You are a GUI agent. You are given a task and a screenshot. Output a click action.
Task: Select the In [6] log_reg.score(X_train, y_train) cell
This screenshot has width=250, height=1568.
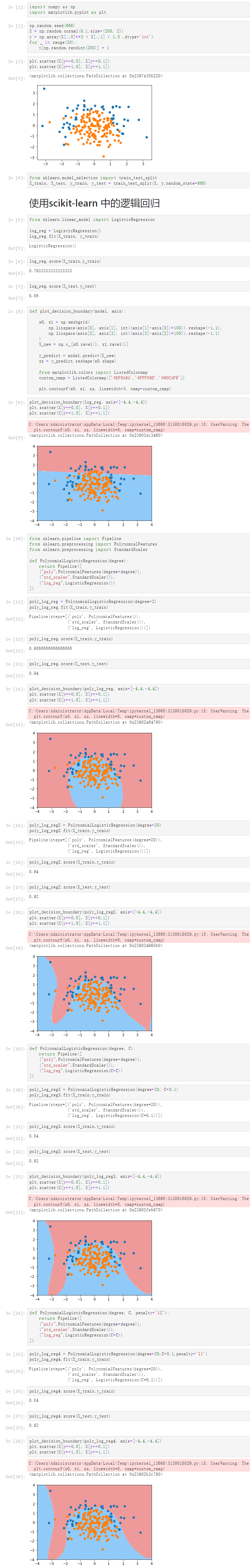click(139, 261)
